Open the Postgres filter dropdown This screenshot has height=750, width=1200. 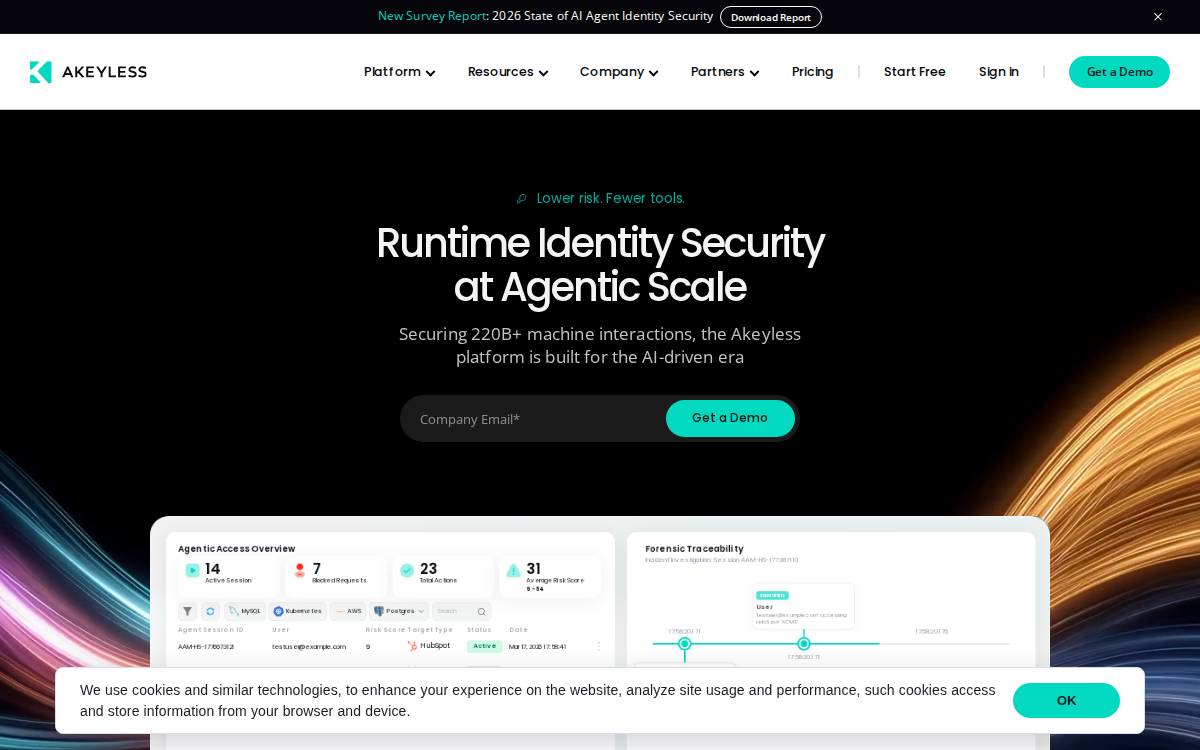(x=399, y=611)
